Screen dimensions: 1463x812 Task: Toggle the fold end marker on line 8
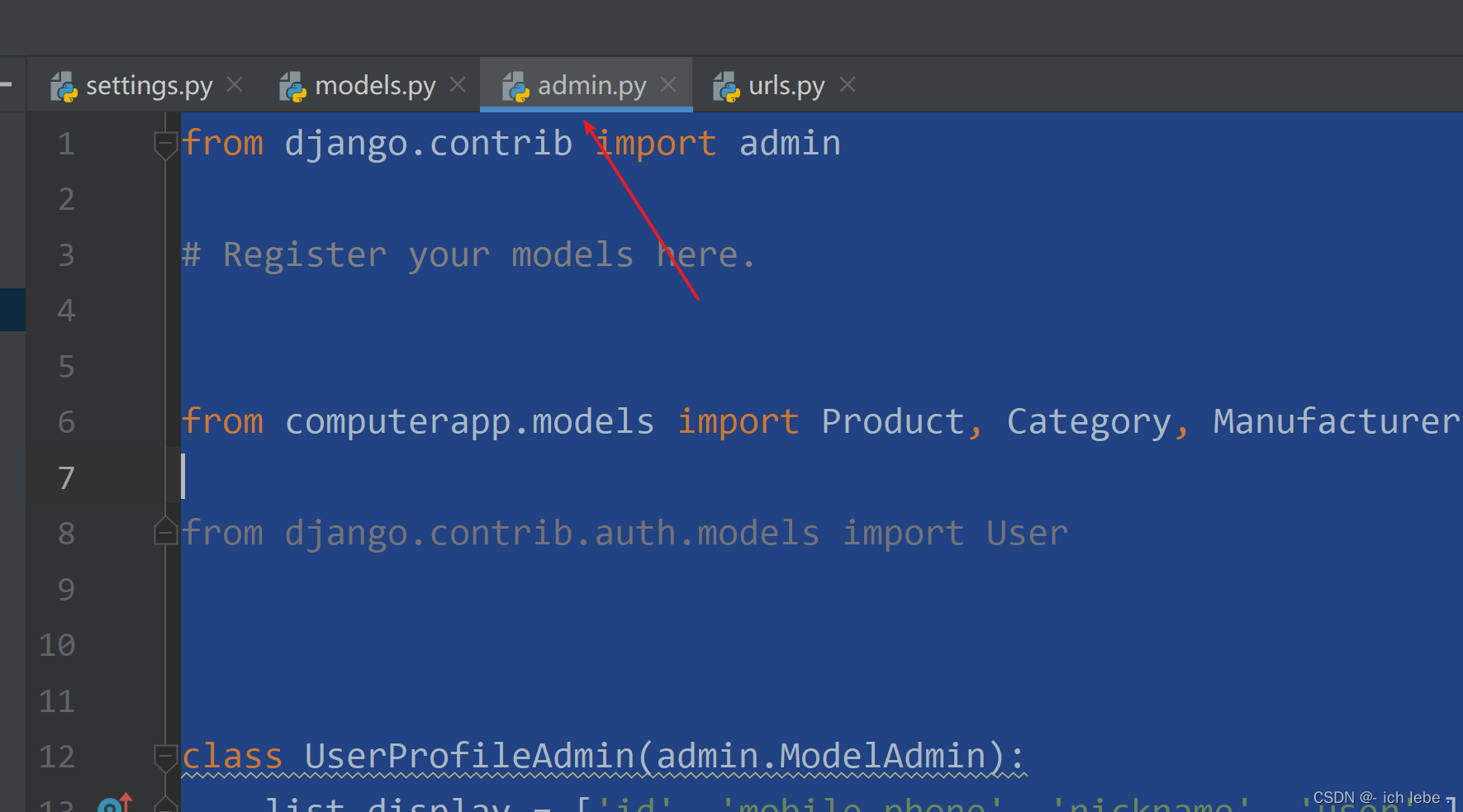[x=165, y=531]
